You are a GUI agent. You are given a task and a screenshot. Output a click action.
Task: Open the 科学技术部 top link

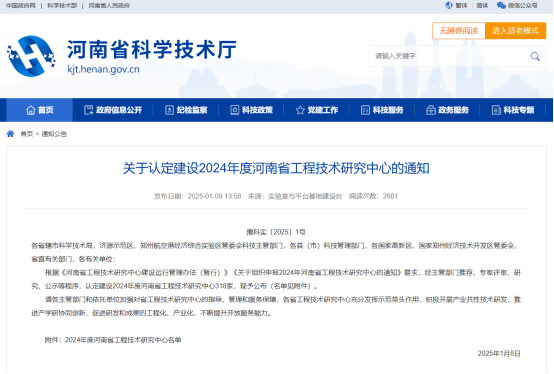click(62, 6)
